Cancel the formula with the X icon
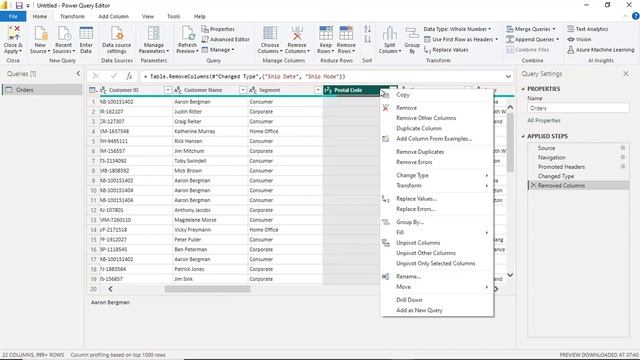This screenshot has height=360, width=640. point(96,76)
